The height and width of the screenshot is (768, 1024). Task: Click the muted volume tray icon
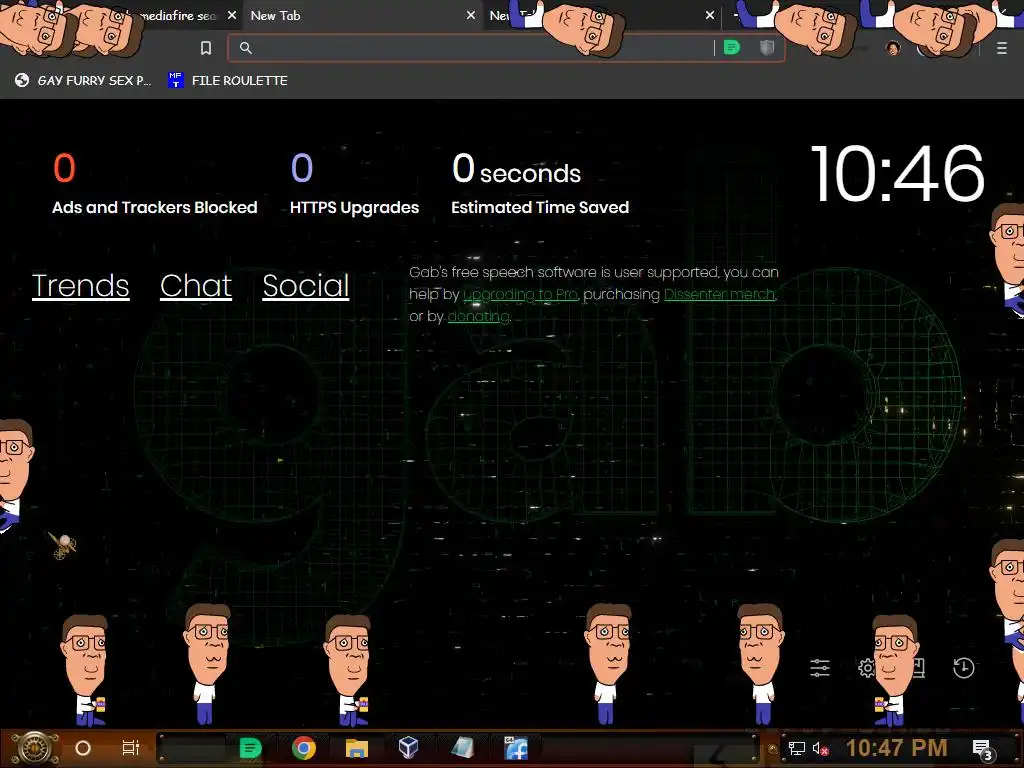[820, 748]
